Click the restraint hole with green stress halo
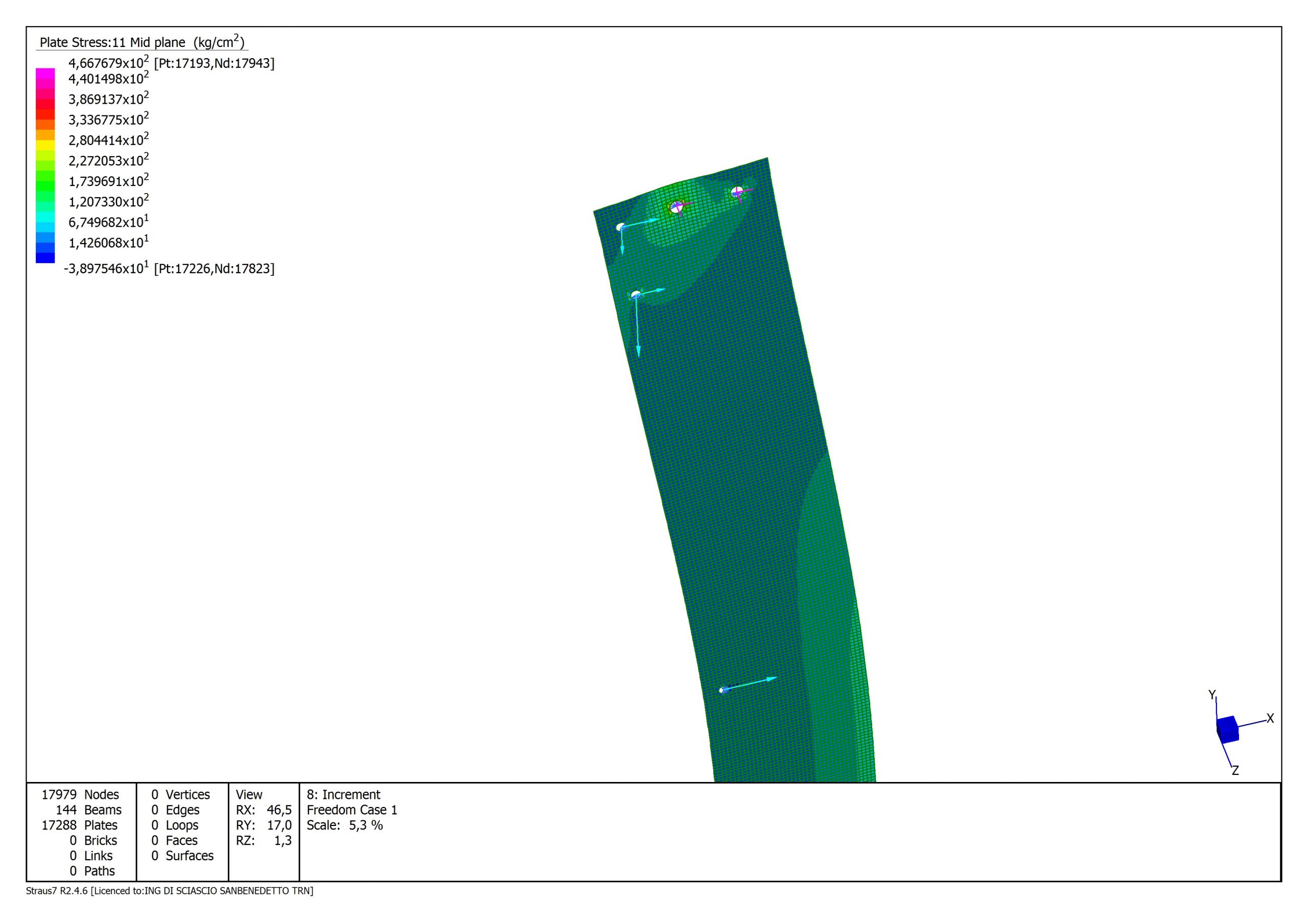 (x=676, y=207)
